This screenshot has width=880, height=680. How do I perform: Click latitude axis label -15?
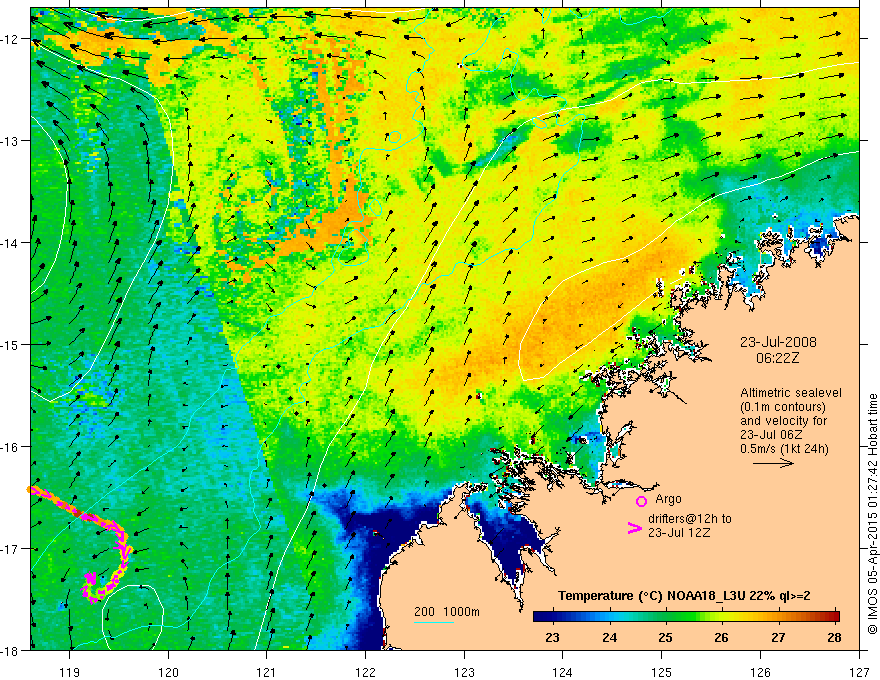10,344
